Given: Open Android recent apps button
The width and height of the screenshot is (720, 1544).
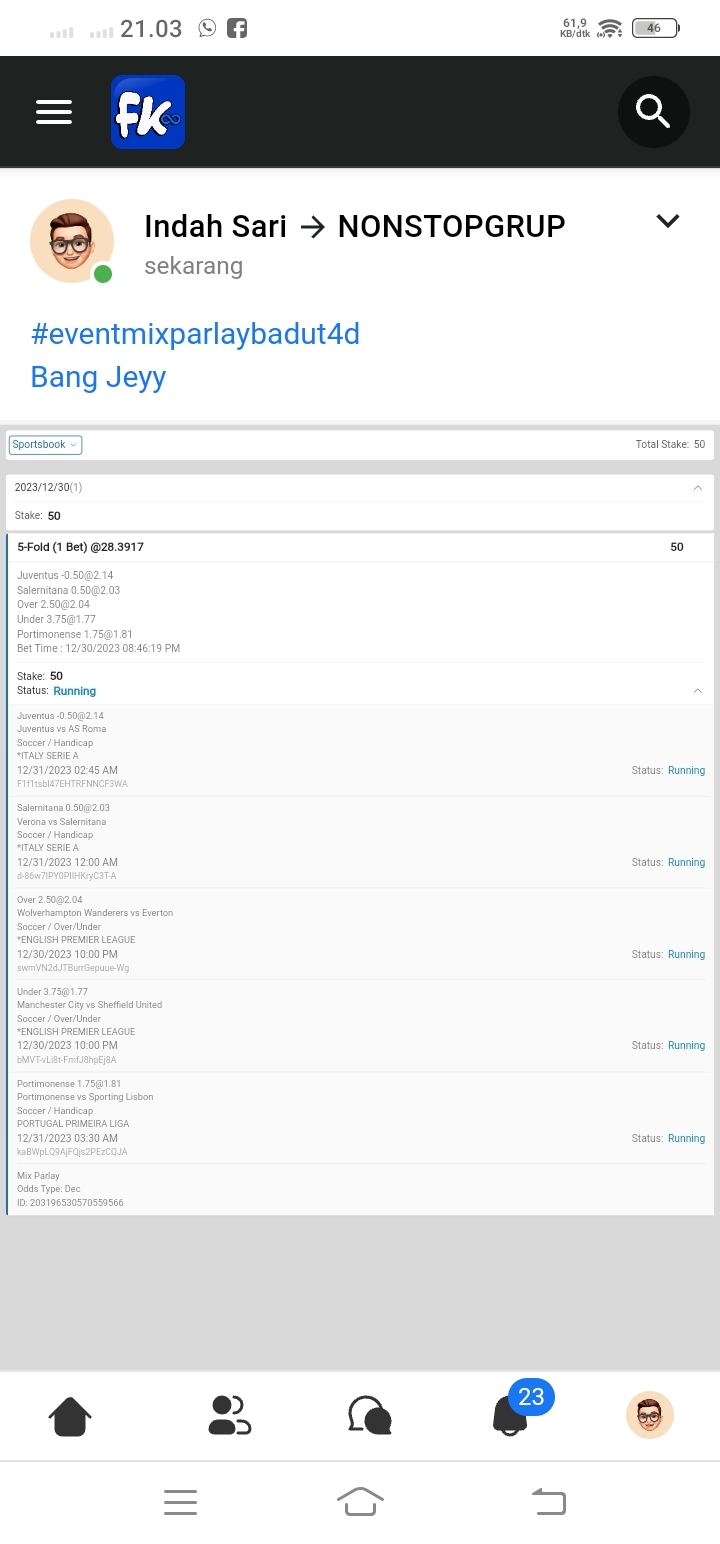Looking at the screenshot, I should (x=180, y=1502).
